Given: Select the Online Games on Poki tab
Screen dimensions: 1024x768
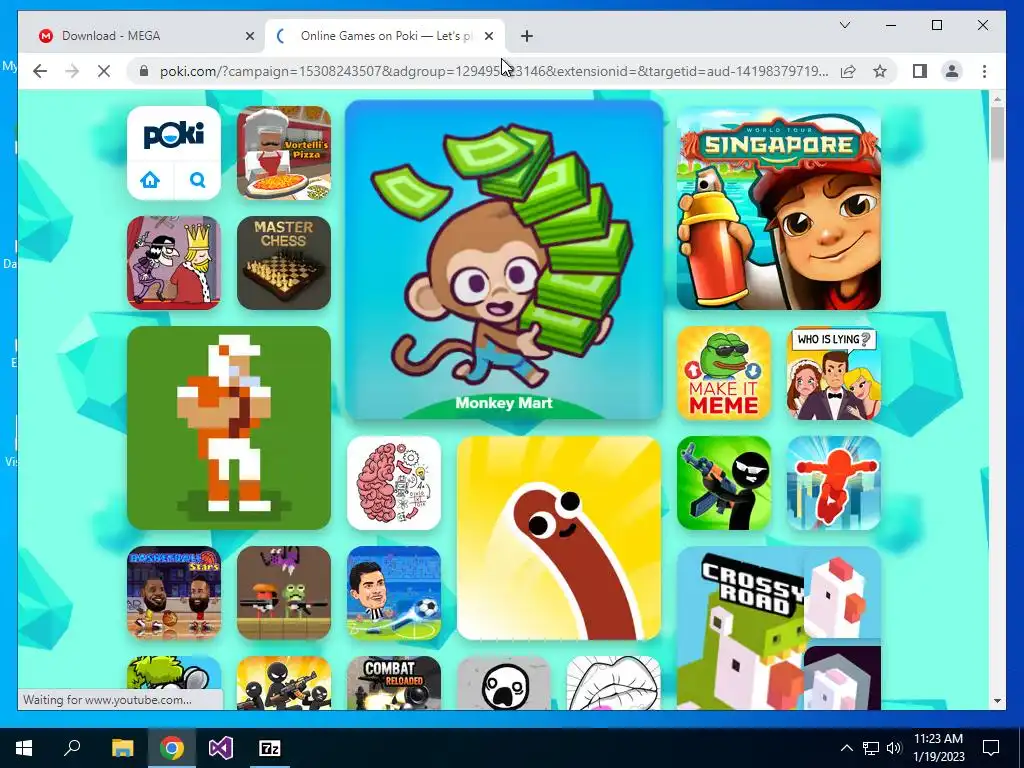Looking at the screenshot, I should (384, 36).
